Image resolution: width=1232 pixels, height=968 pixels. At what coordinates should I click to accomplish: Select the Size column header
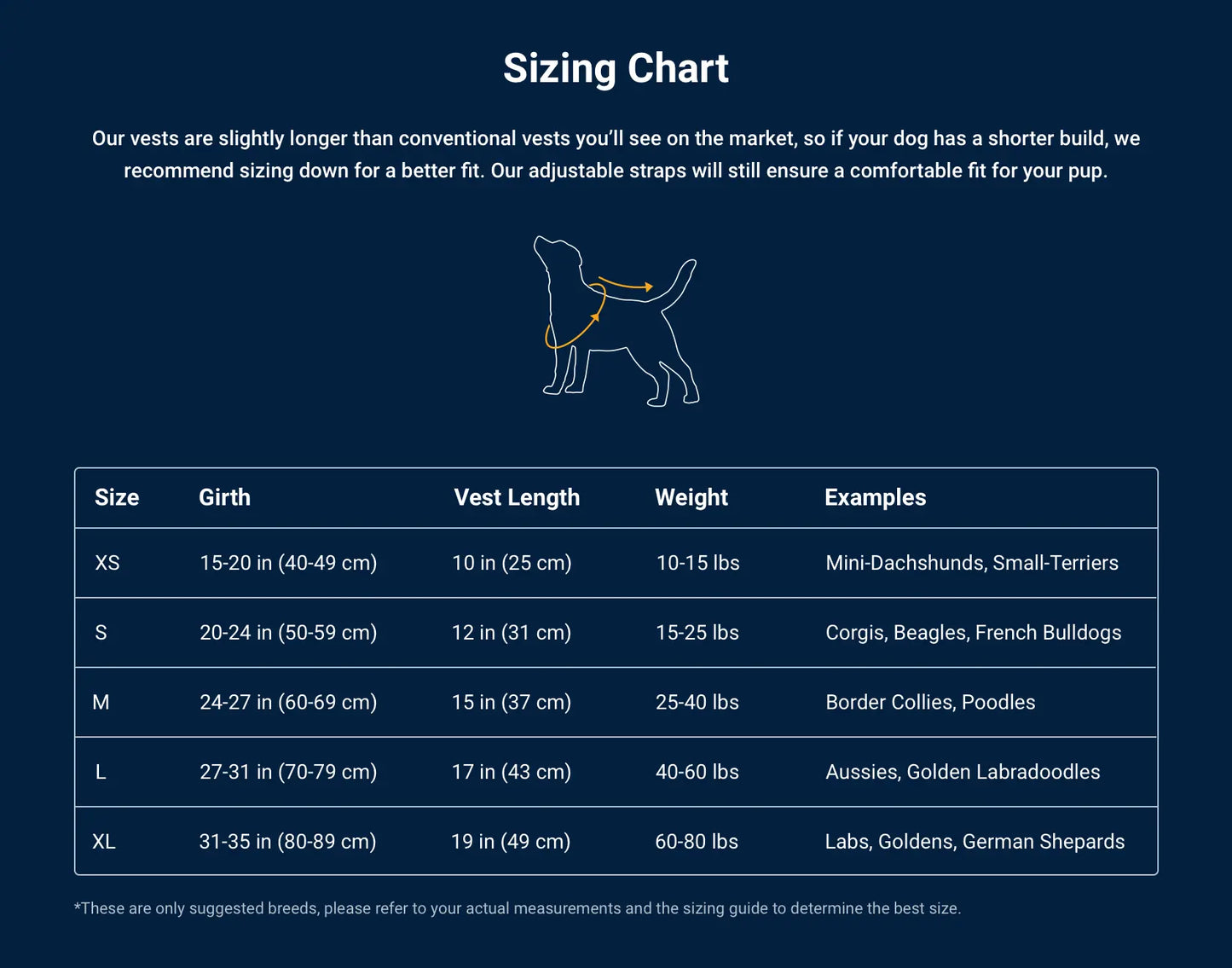click(117, 497)
